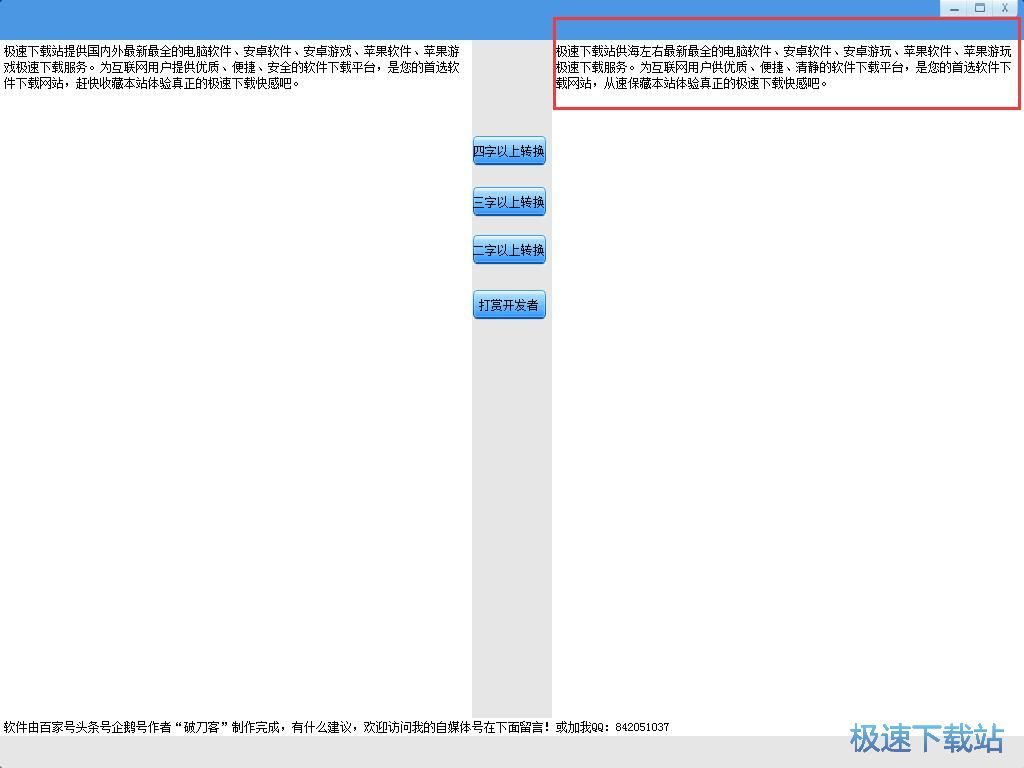Click the 极速下载站 watermark logo
This screenshot has width=1024, height=768.
pos(926,739)
